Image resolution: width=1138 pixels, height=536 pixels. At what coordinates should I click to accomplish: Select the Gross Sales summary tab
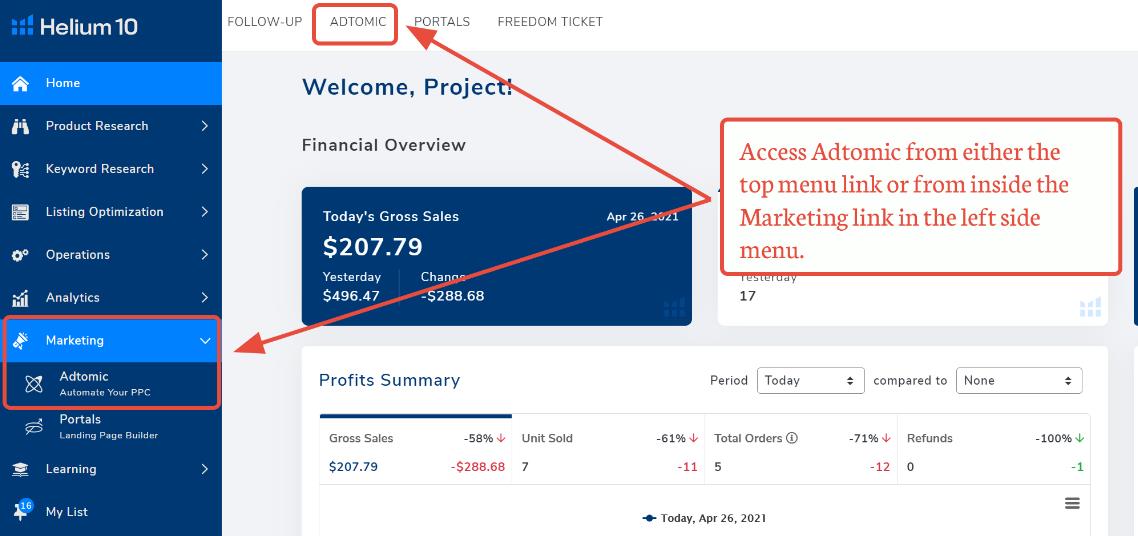click(416, 451)
